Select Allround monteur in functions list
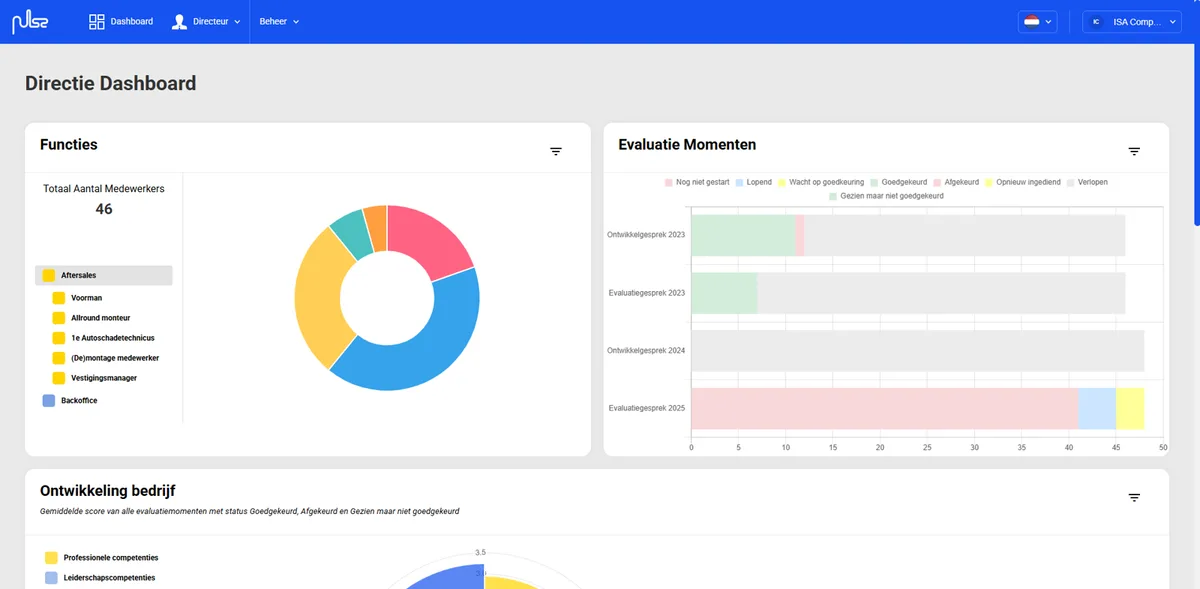 pyautogui.click(x=101, y=318)
